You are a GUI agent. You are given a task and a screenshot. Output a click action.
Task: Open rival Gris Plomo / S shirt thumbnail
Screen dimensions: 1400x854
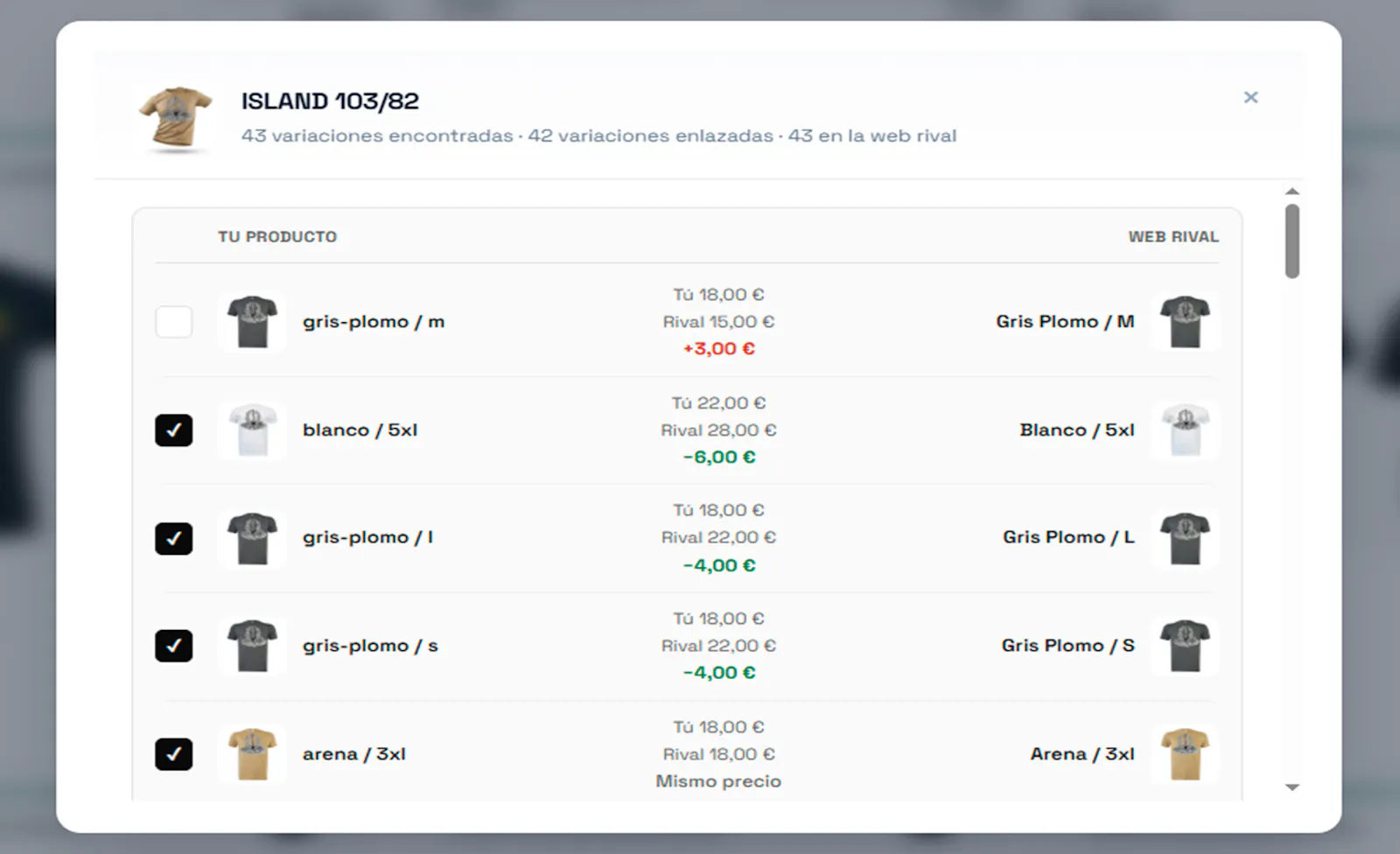[1186, 646]
